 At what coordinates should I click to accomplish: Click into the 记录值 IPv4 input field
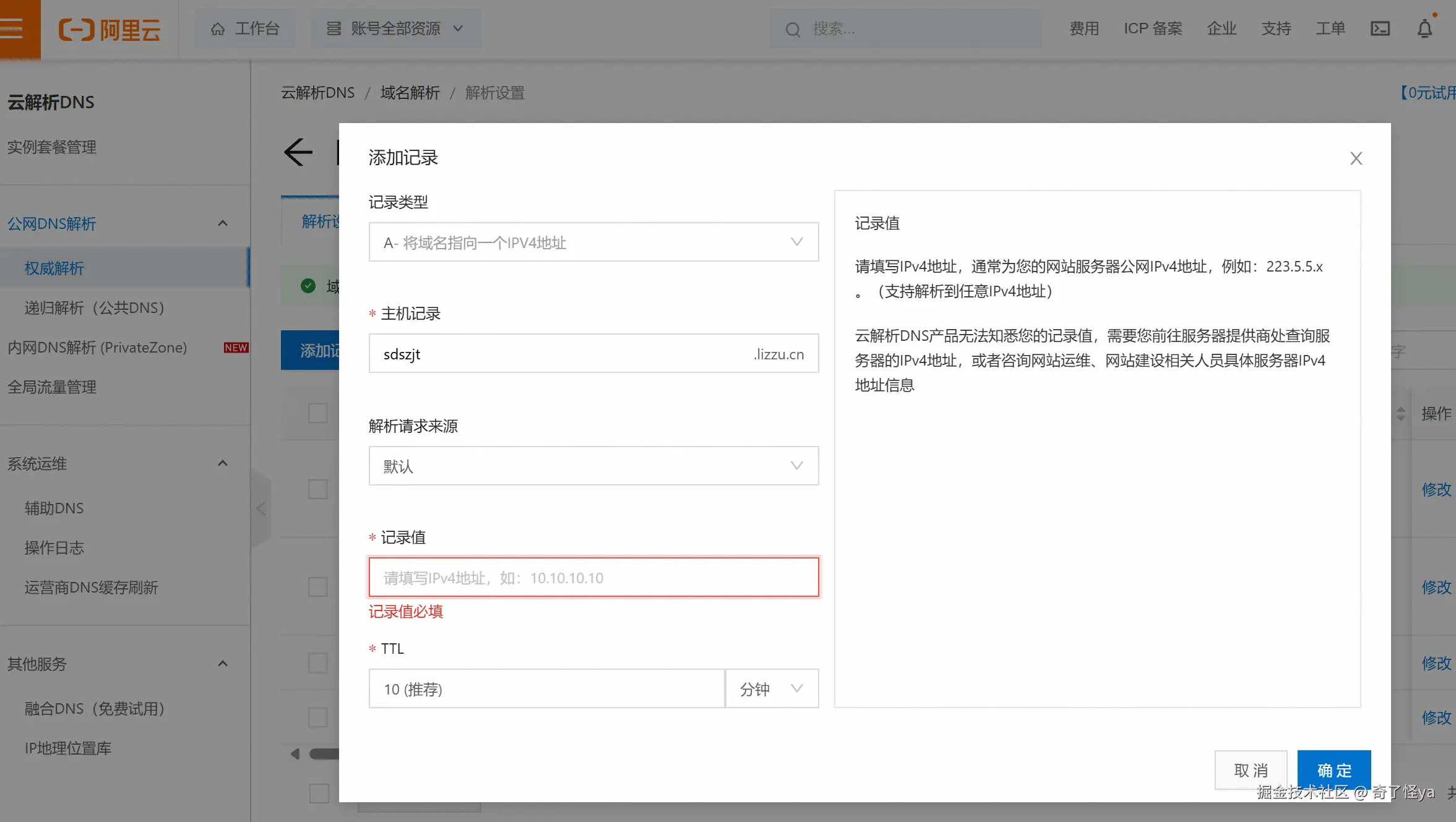(x=593, y=578)
